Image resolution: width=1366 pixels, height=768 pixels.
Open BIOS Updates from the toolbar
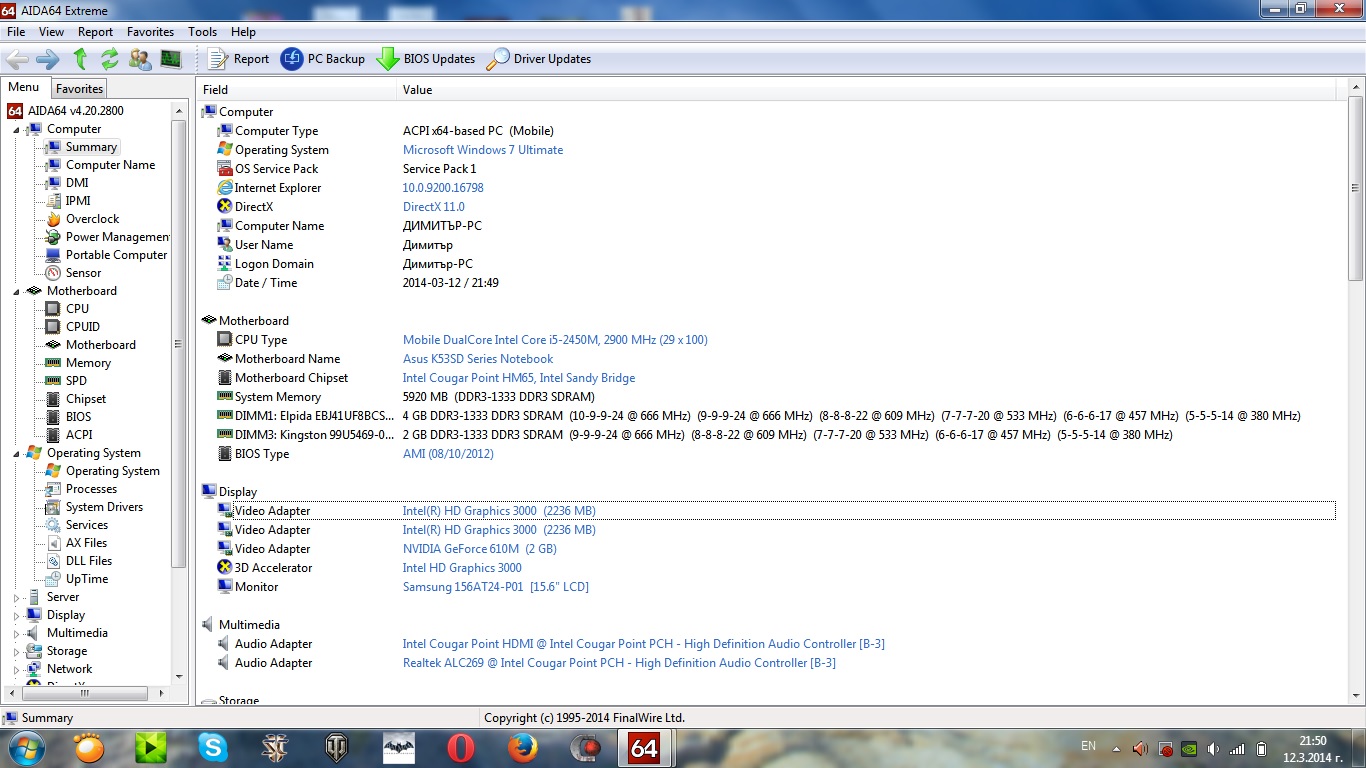click(426, 59)
